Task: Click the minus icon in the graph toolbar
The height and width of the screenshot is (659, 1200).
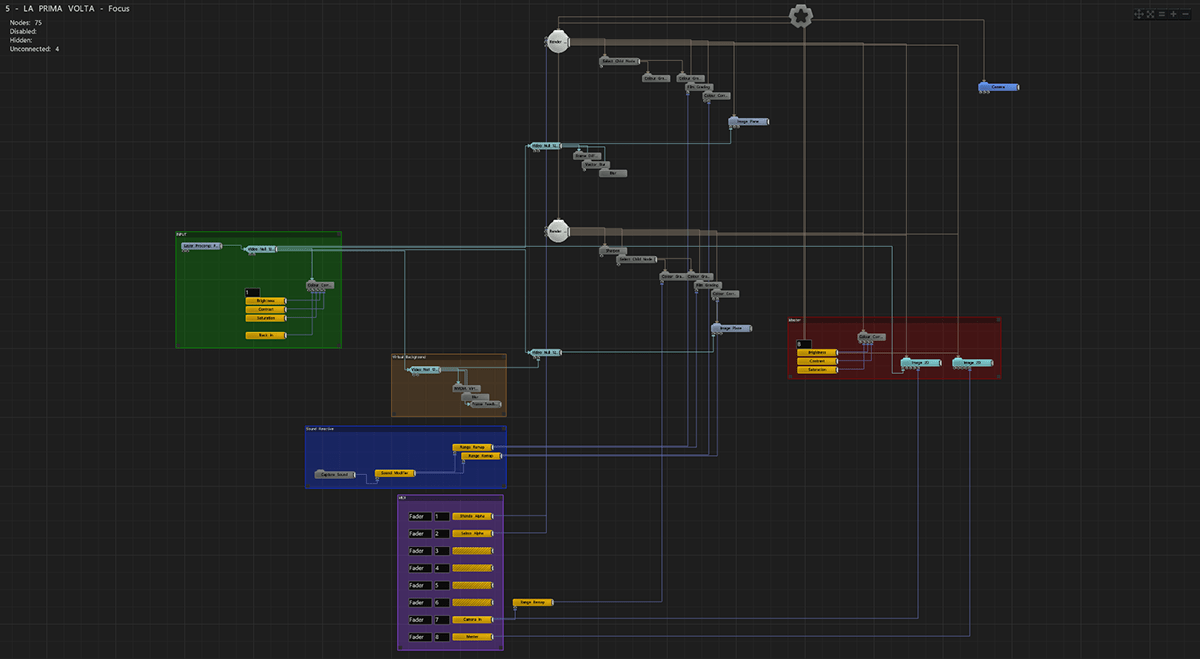Action: pos(1186,14)
